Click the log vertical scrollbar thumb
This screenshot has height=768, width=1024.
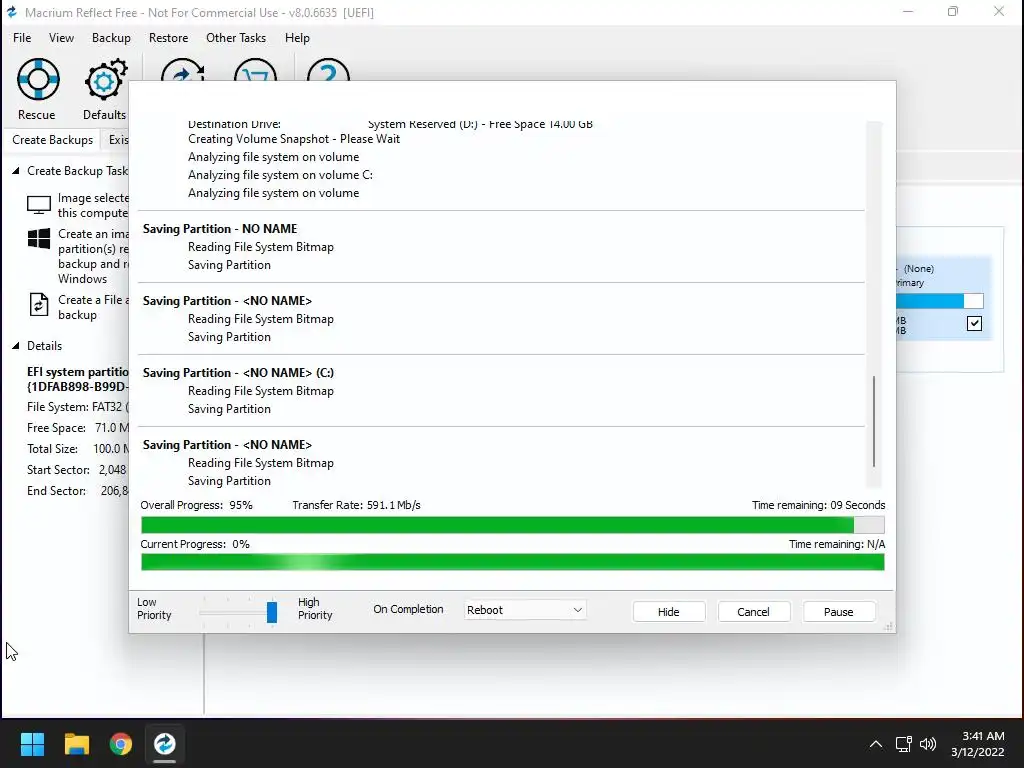[874, 421]
